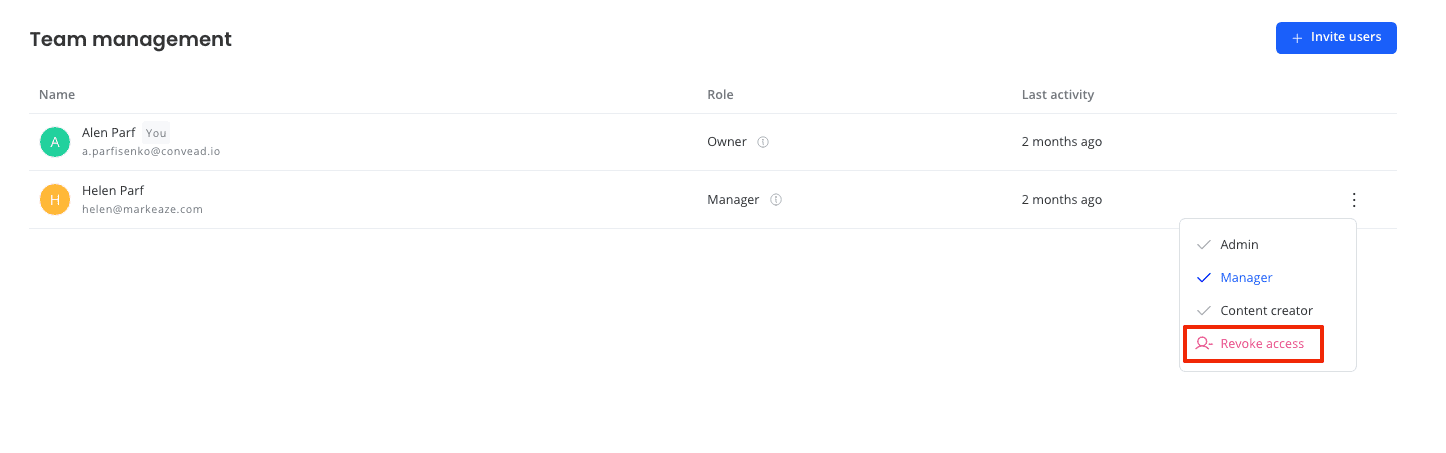Click the checkmark next to Content creator

pos(1204,311)
